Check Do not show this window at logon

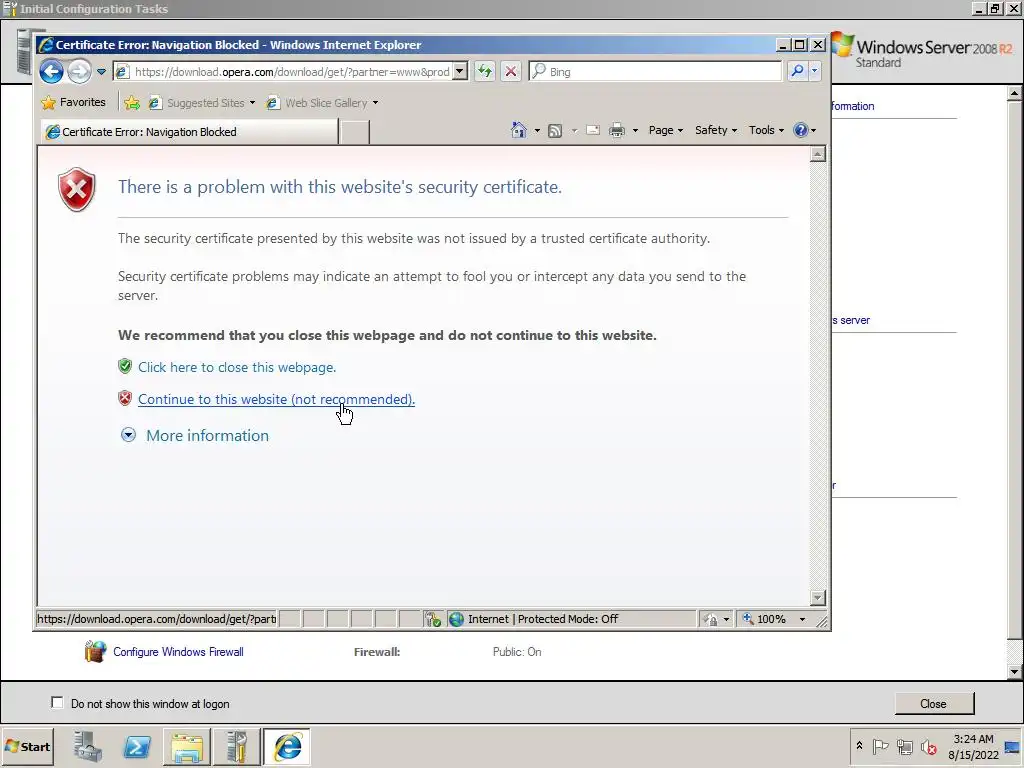[57, 703]
